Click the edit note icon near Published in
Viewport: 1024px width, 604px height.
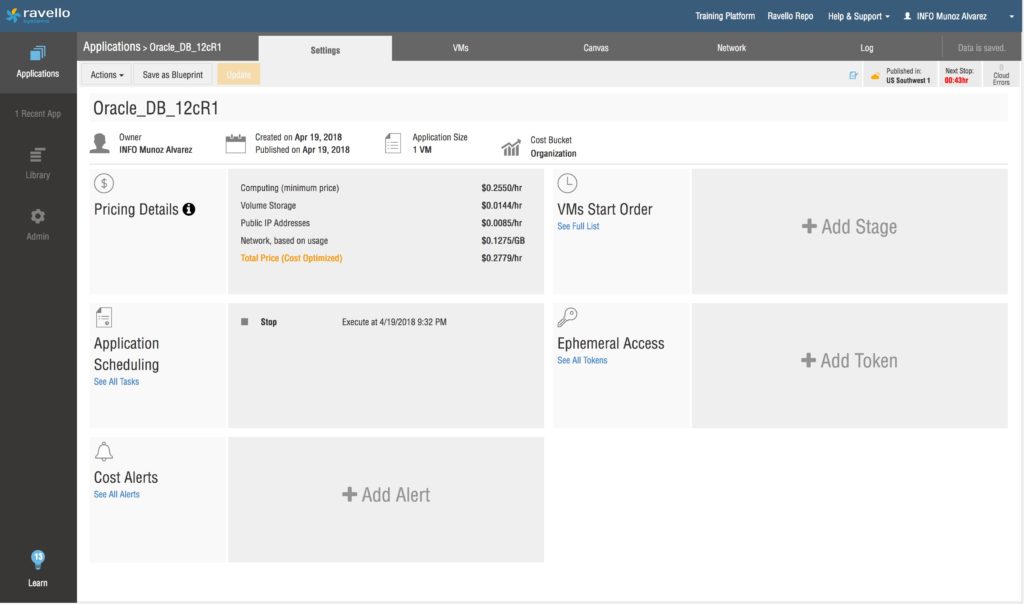click(x=853, y=75)
